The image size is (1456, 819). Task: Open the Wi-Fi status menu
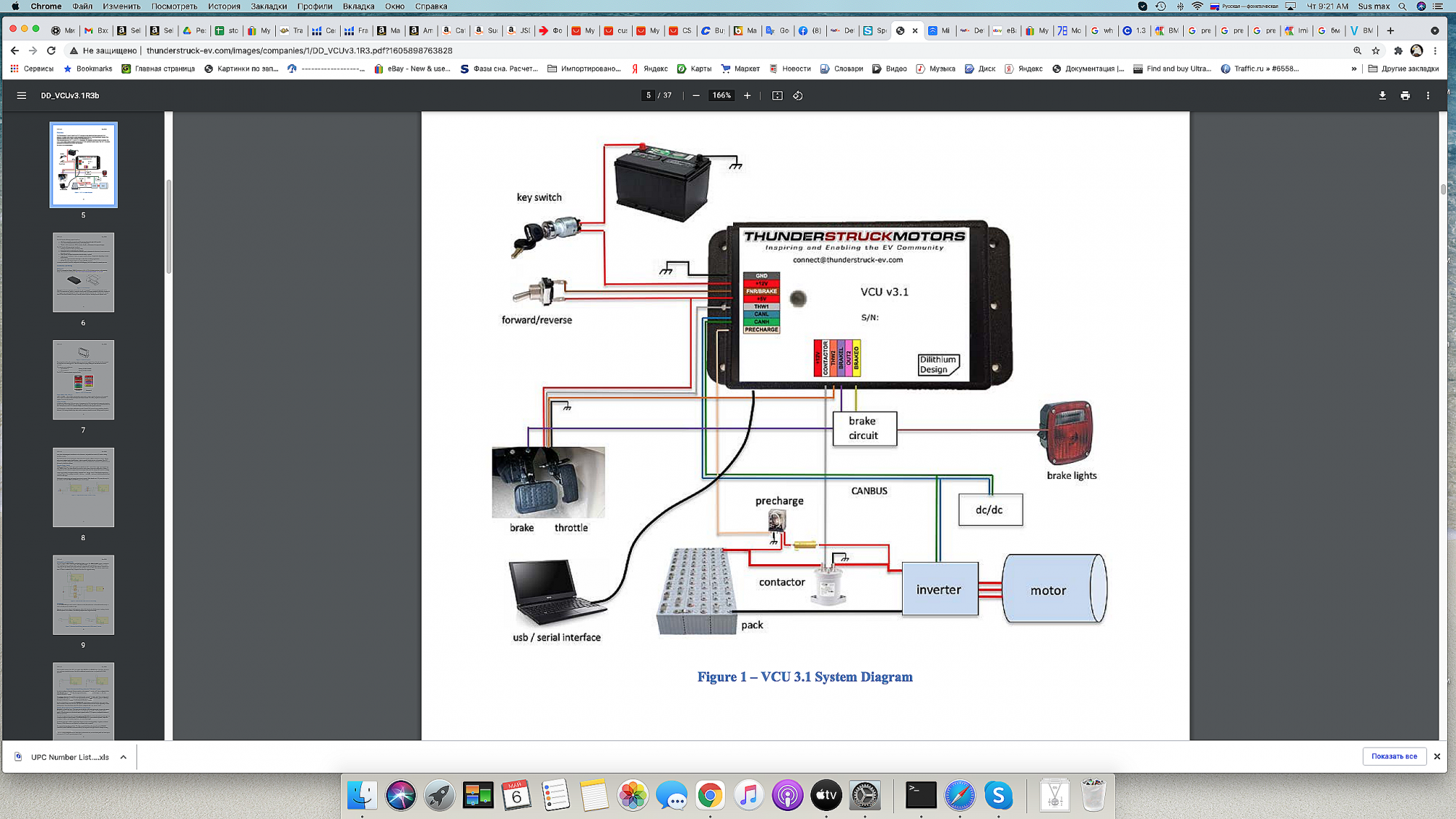coord(1198,7)
